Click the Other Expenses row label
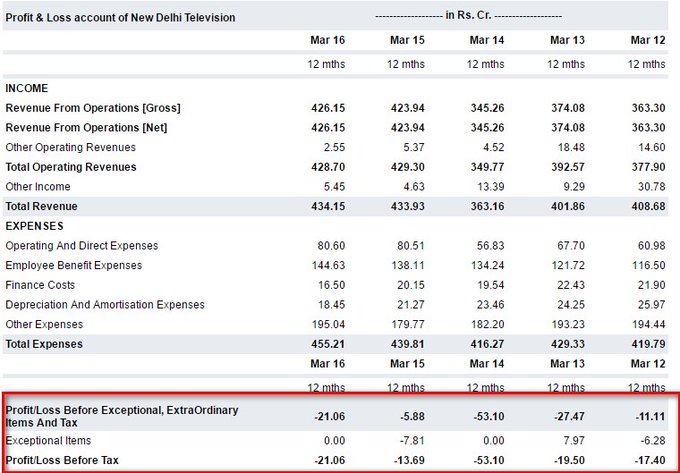This screenshot has width=680, height=473. (x=44, y=325)
